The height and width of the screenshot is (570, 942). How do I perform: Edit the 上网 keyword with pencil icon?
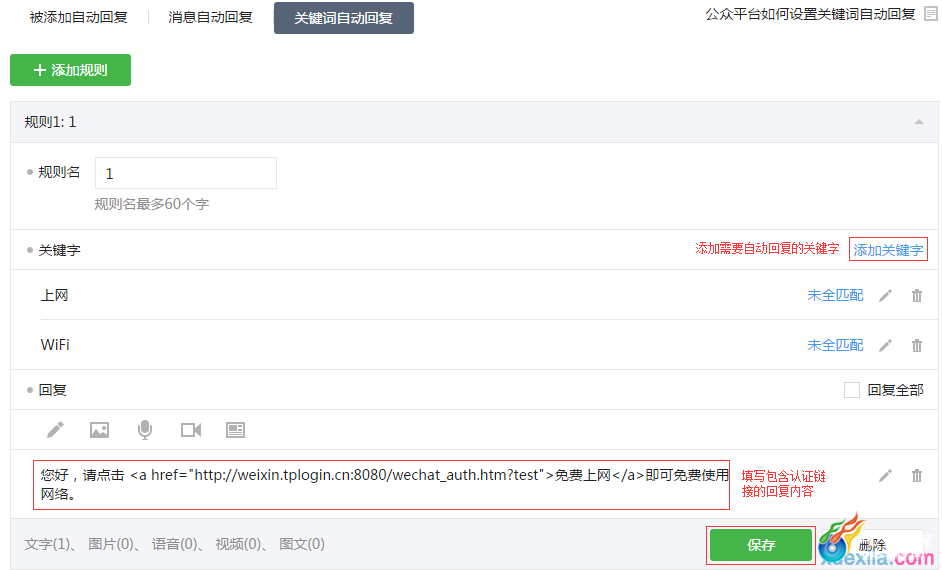(886, 296)
